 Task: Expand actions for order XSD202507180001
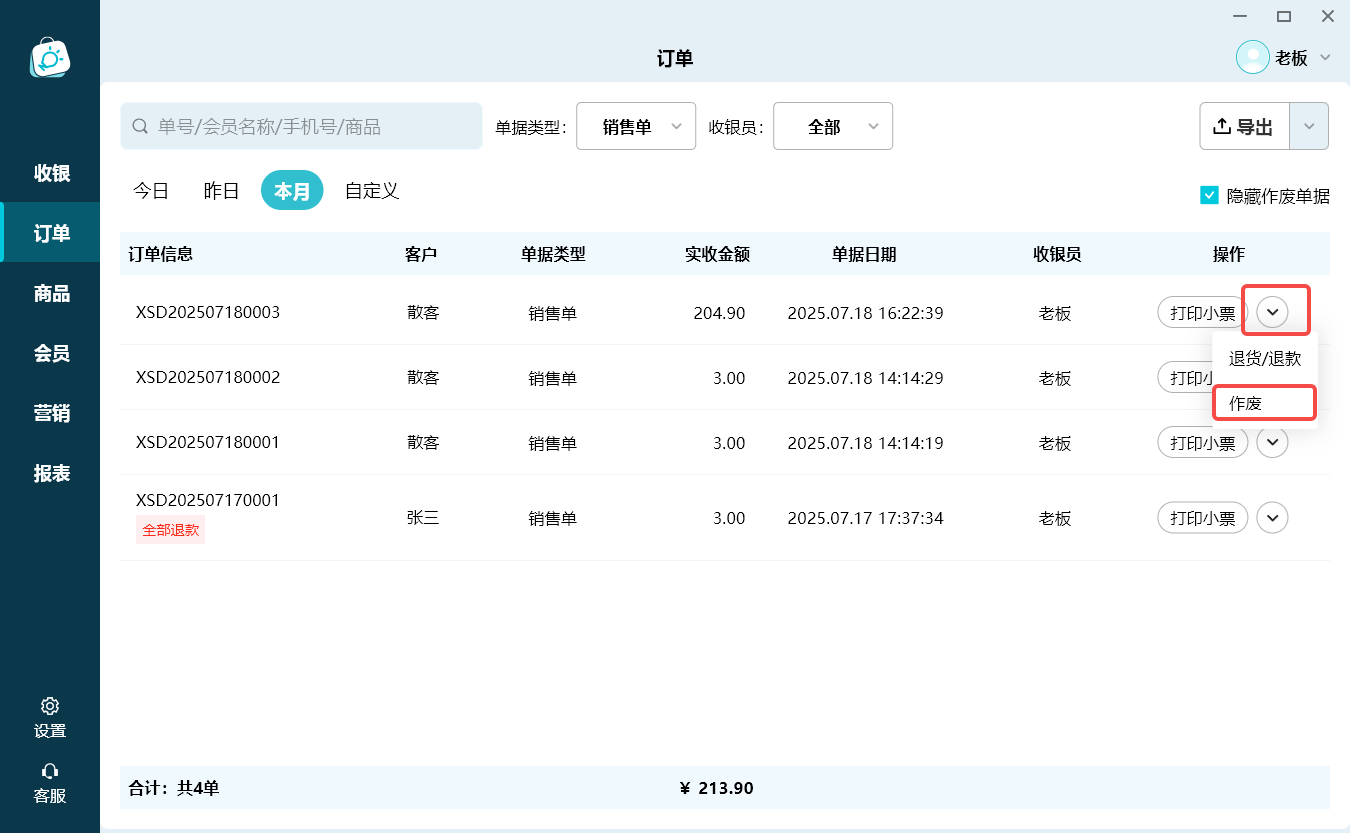click(x=1273, y=442)
